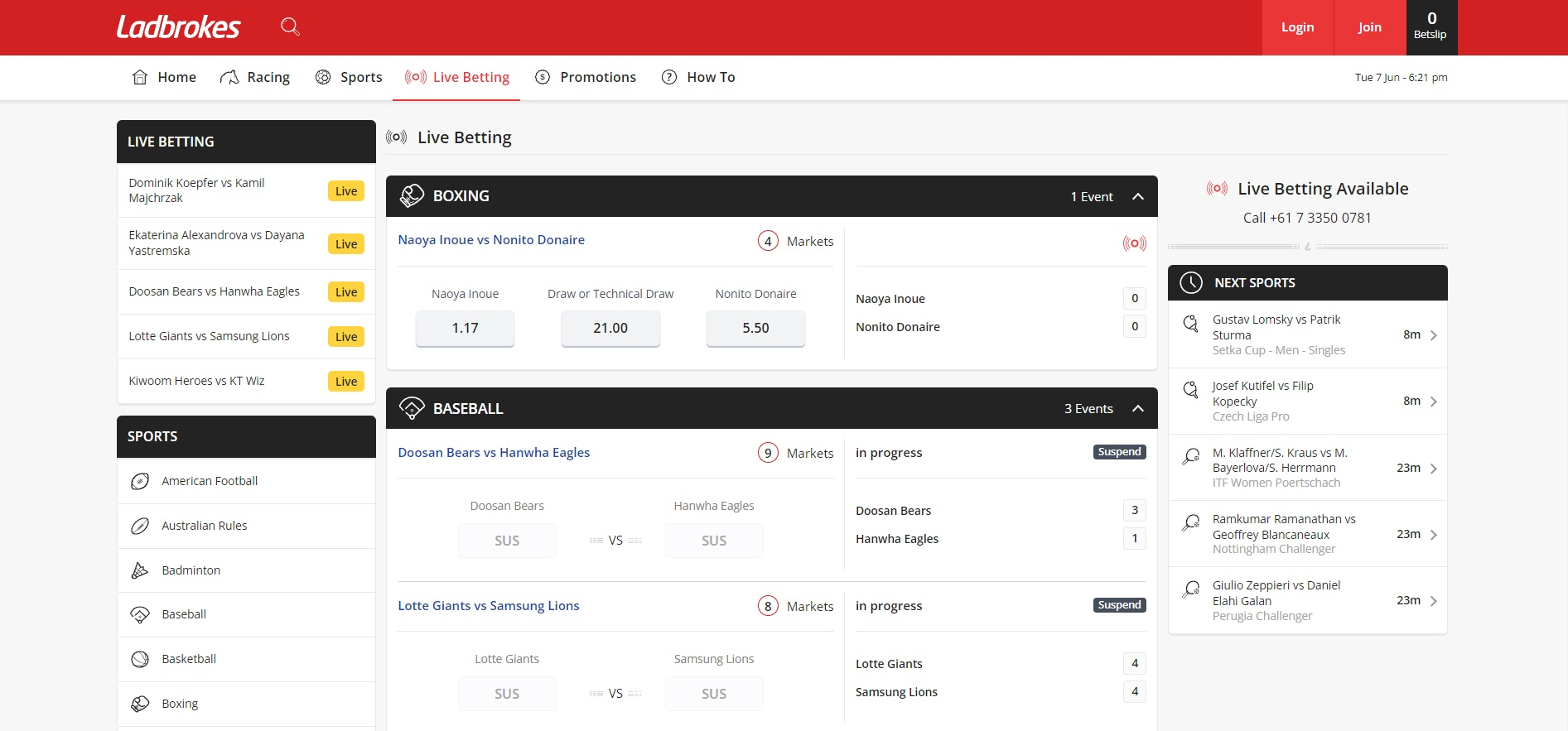This screenshot has width=1568, height=731.
Task: Click the Call +61 7 3350 0781 text
Action: pos(1307,218)
